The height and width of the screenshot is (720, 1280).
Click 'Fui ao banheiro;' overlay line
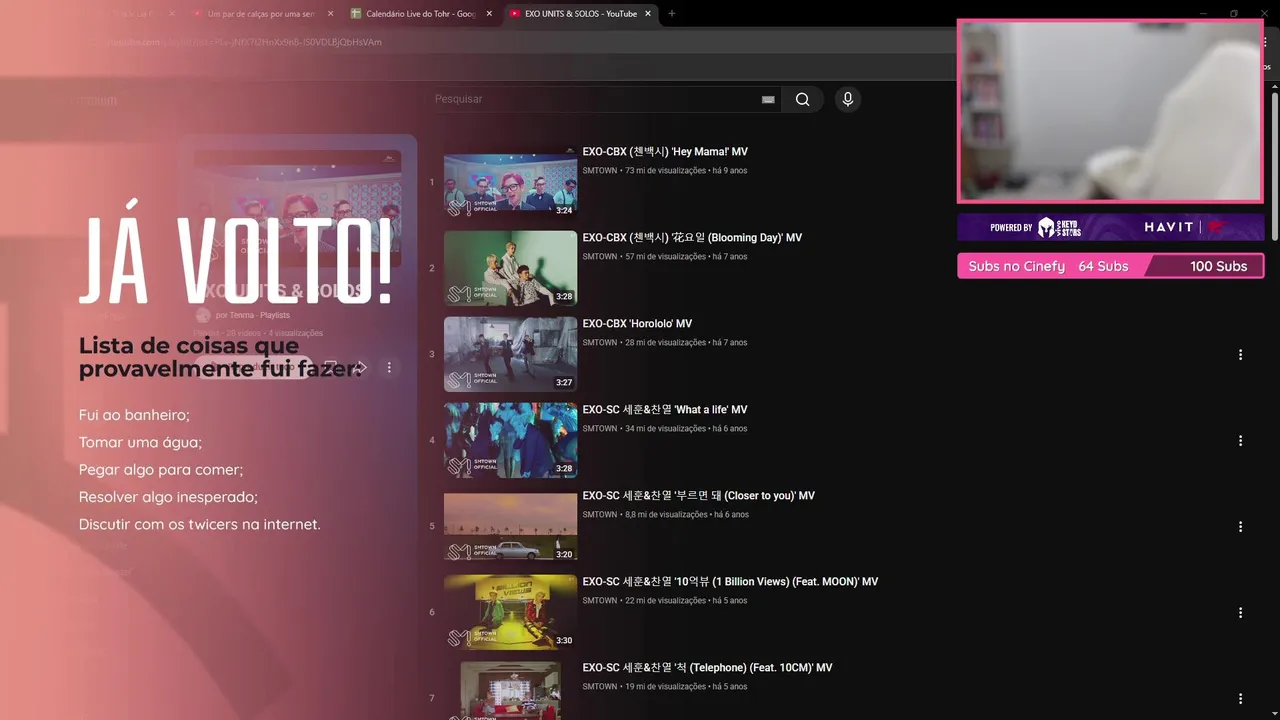(x=134, y=415)
